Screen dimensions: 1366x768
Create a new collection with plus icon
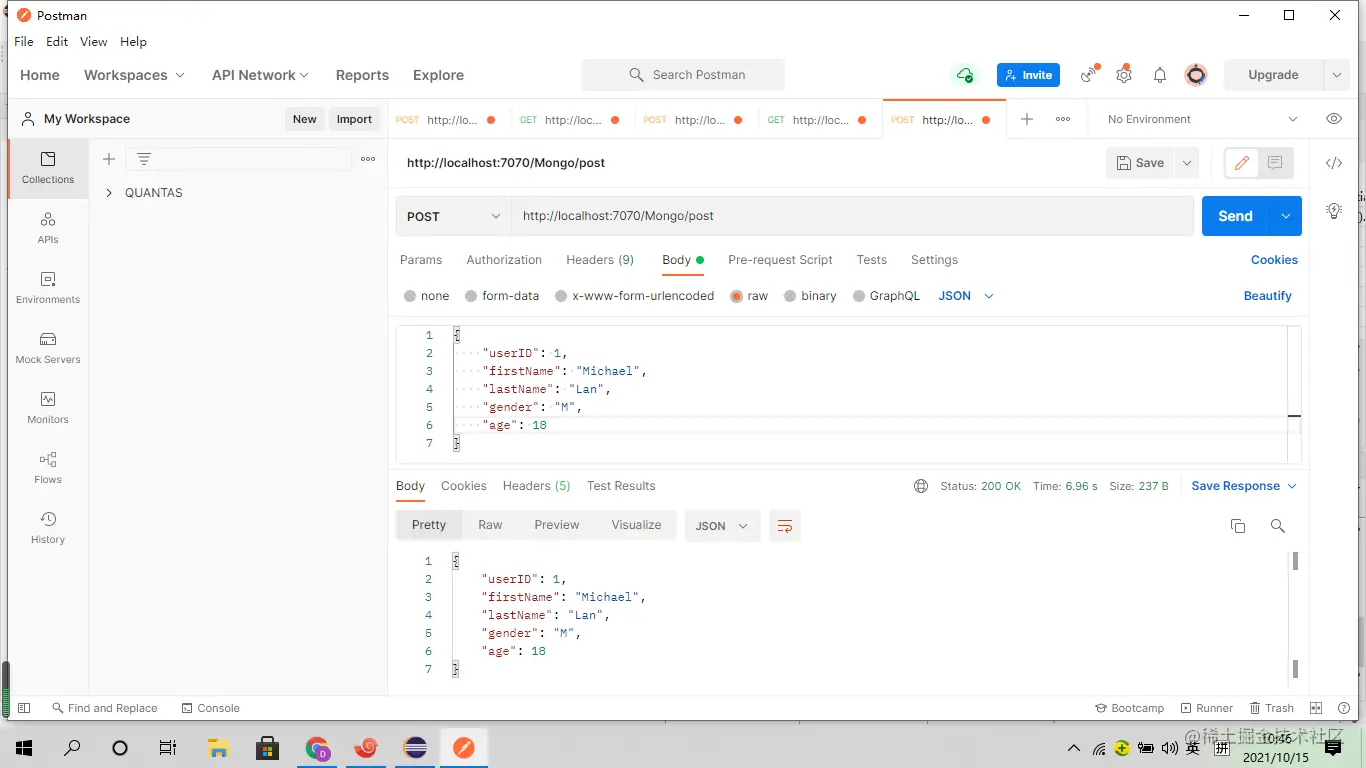click(x=109, y=159)
